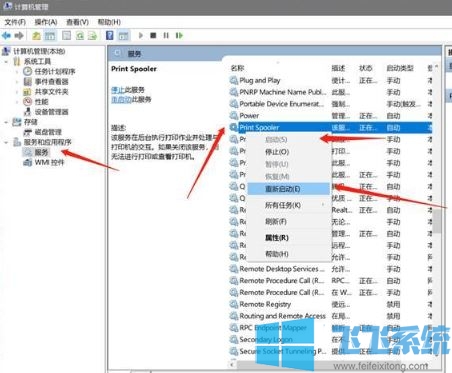Click the 计算机管理(本地) root icon
Viewport: 452px width, 373px height.
[x=6, y=51]
